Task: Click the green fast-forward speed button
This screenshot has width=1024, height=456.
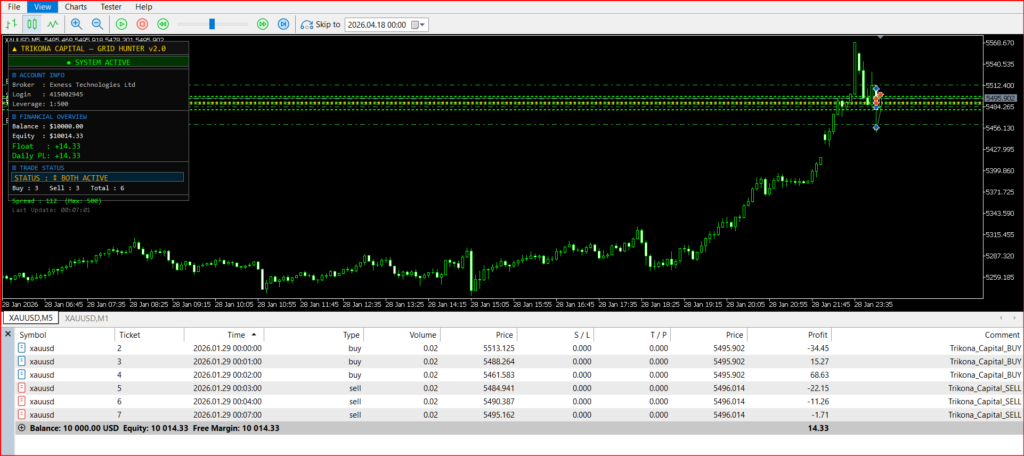Action: coord(263,24)
